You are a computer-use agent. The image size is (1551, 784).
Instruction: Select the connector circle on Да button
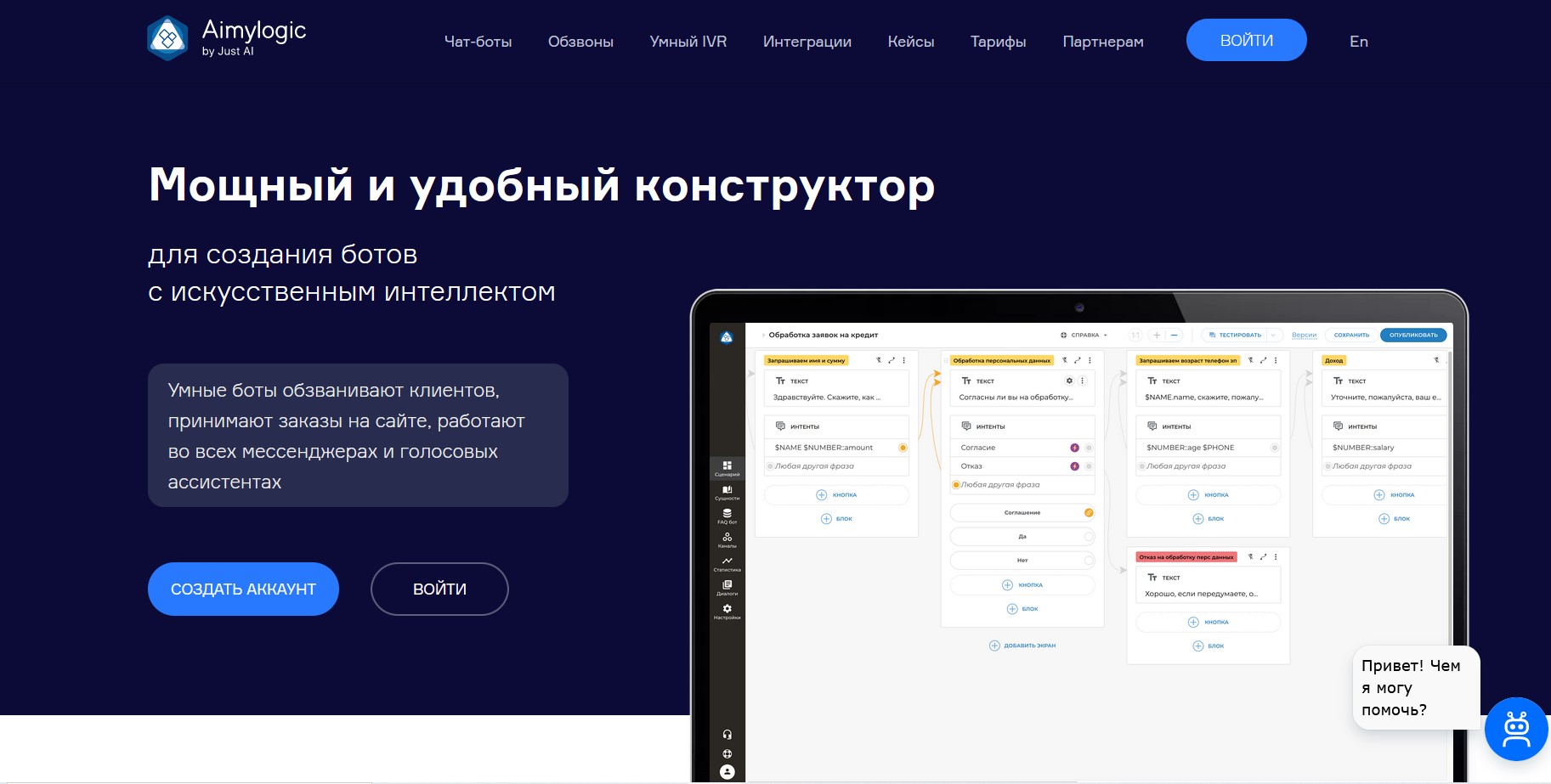1089,537
